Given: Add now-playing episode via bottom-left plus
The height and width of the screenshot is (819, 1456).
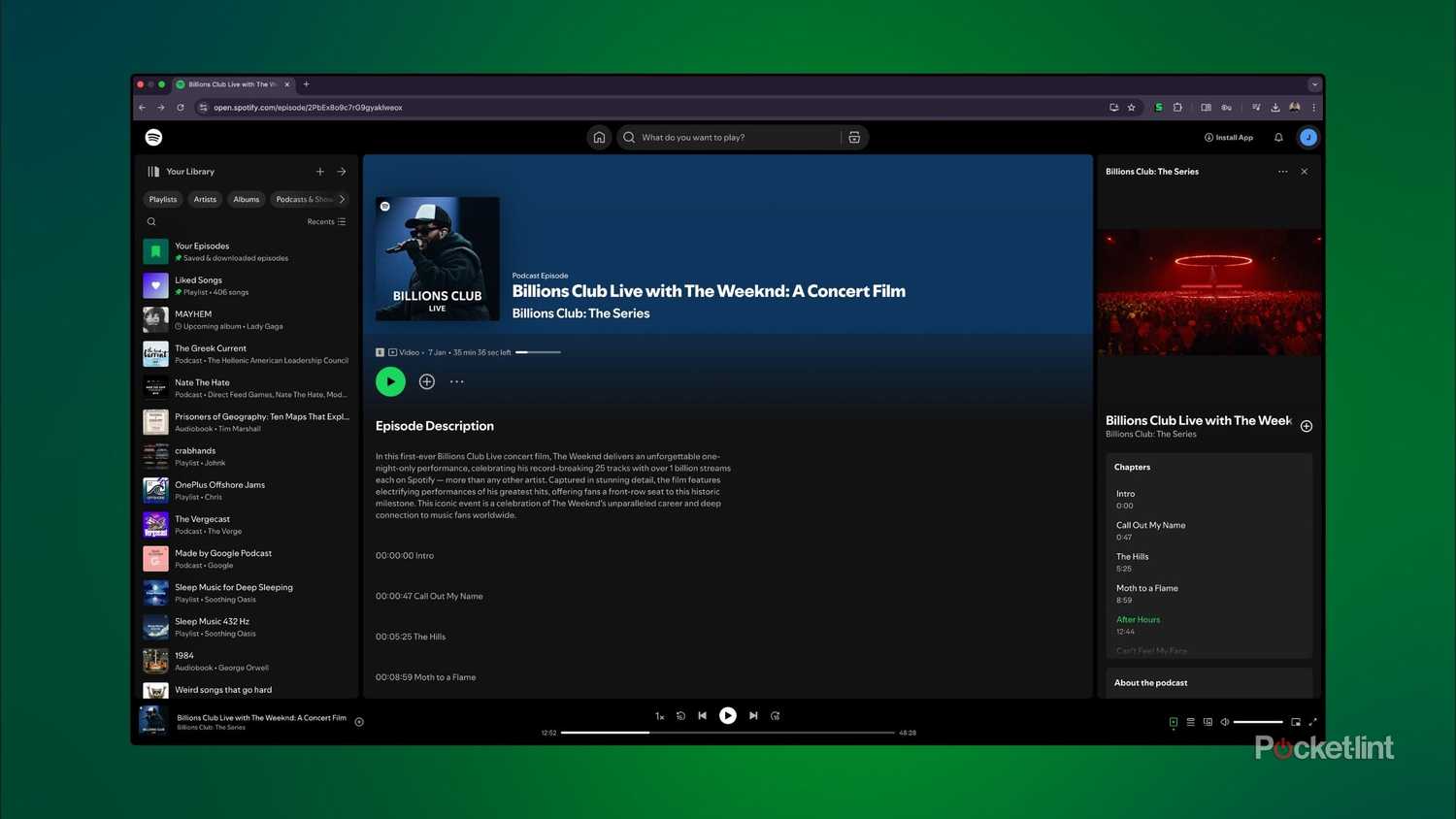Looking at the screenshot, I should (x=359, y=722).
